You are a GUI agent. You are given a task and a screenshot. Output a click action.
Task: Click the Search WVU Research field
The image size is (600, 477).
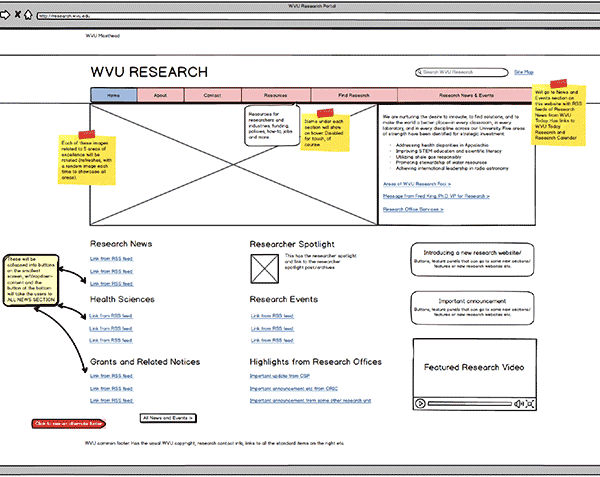click(461, 72)
